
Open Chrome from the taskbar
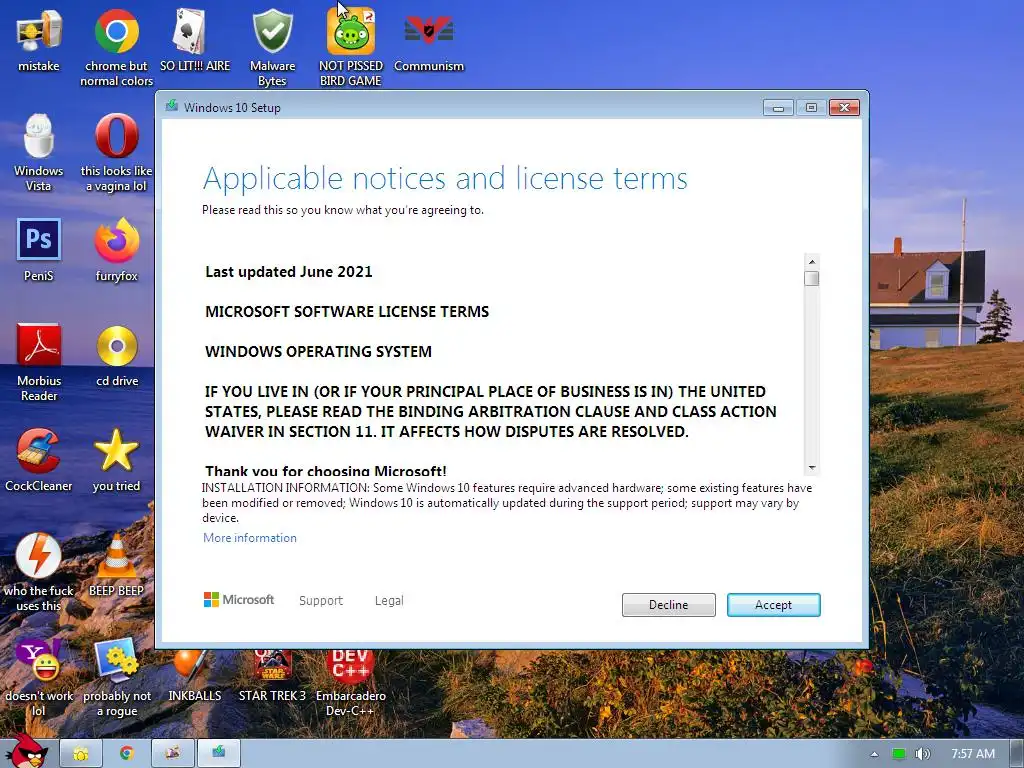(x=127, y=754)
